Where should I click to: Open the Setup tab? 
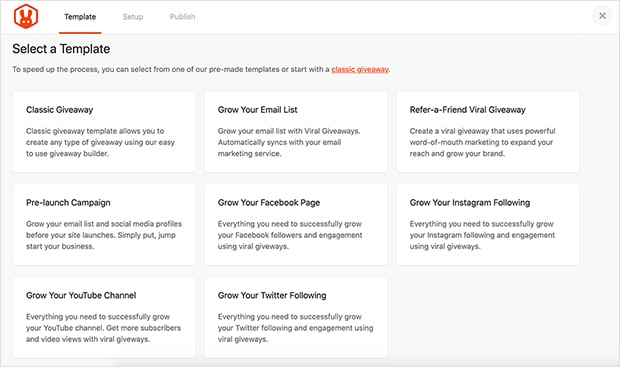coord(133,17)
